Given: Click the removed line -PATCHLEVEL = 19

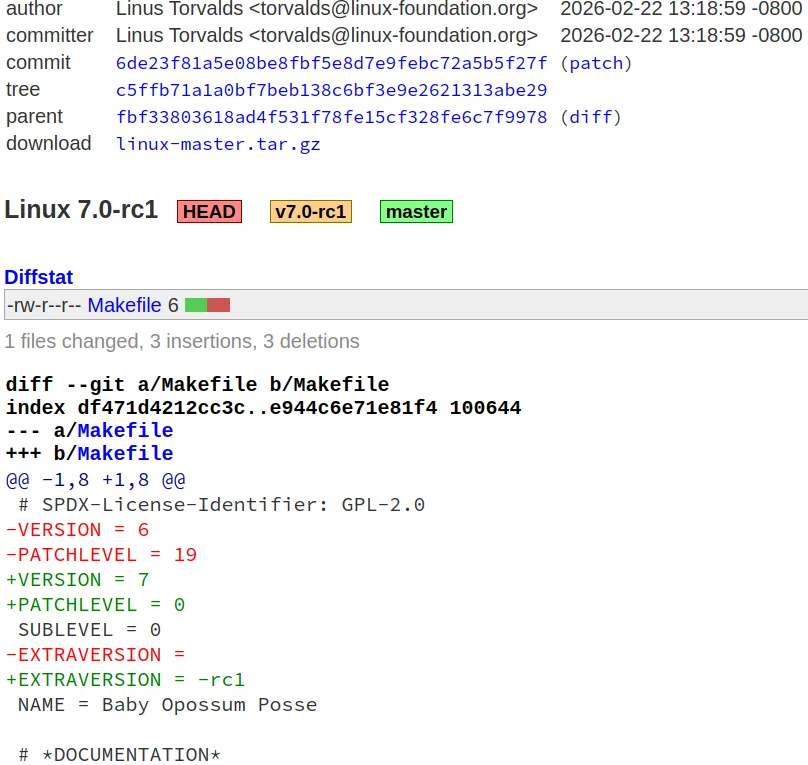Looking at the screenshot, I should coord(102,555).
